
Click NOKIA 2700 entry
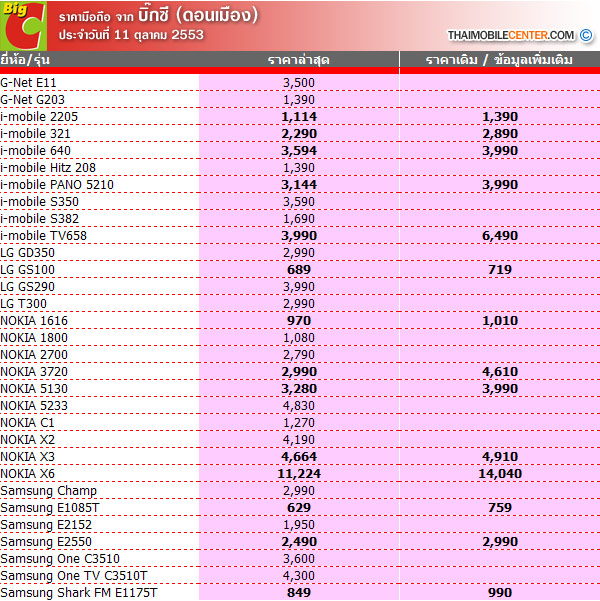[x=34, y=355]
